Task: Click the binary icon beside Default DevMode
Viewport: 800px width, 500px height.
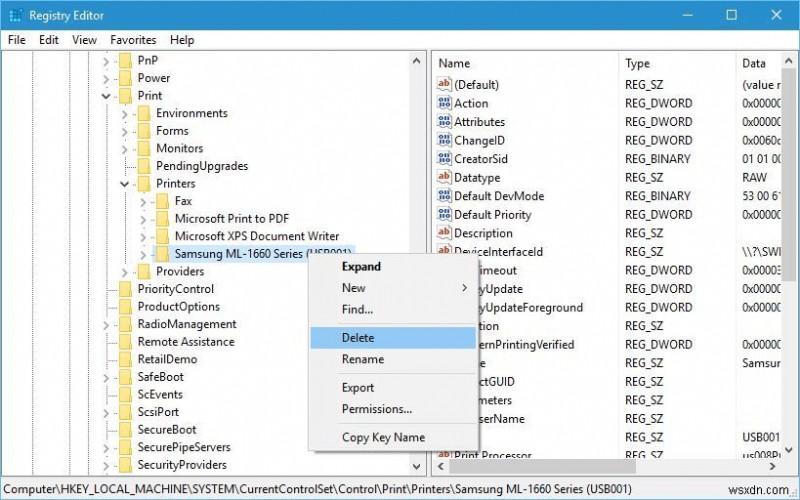Action: click(x=444, y=196)
